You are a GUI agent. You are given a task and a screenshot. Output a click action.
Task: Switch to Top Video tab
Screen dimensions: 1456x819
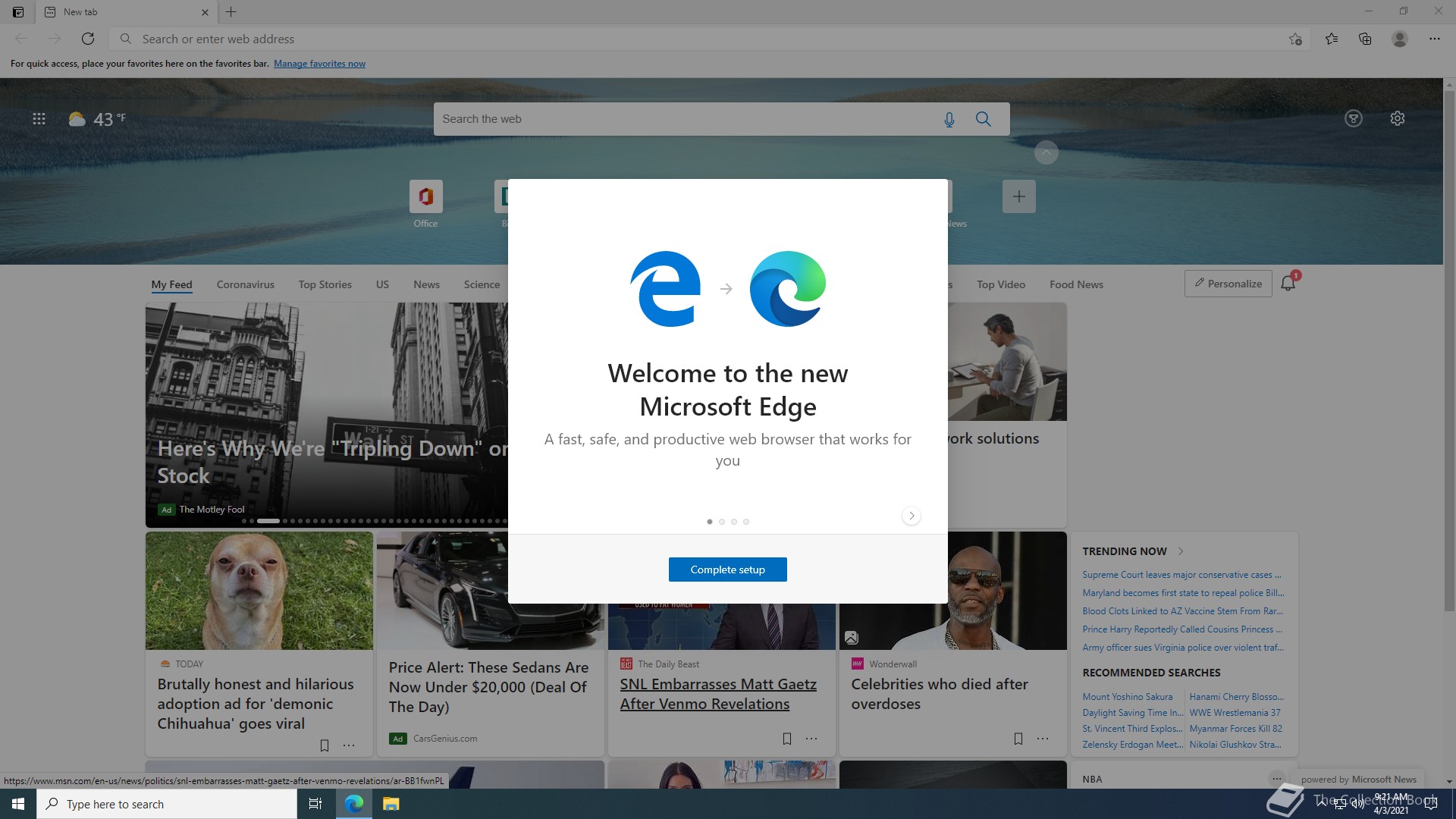pyautogui.click(x=1001, y=284)
